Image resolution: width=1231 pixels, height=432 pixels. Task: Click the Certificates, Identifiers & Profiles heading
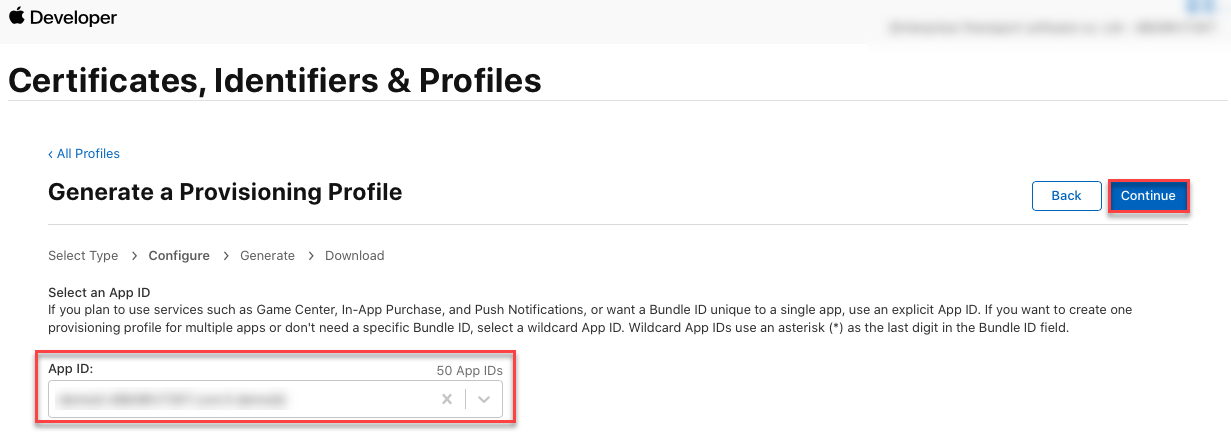[275, 80]
